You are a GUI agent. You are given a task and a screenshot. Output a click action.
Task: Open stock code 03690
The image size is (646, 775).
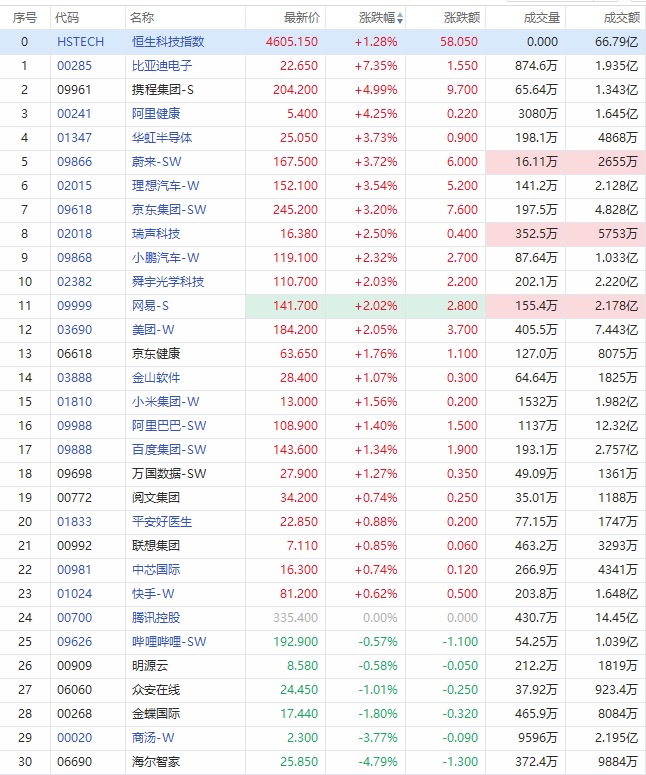[75, 330]
